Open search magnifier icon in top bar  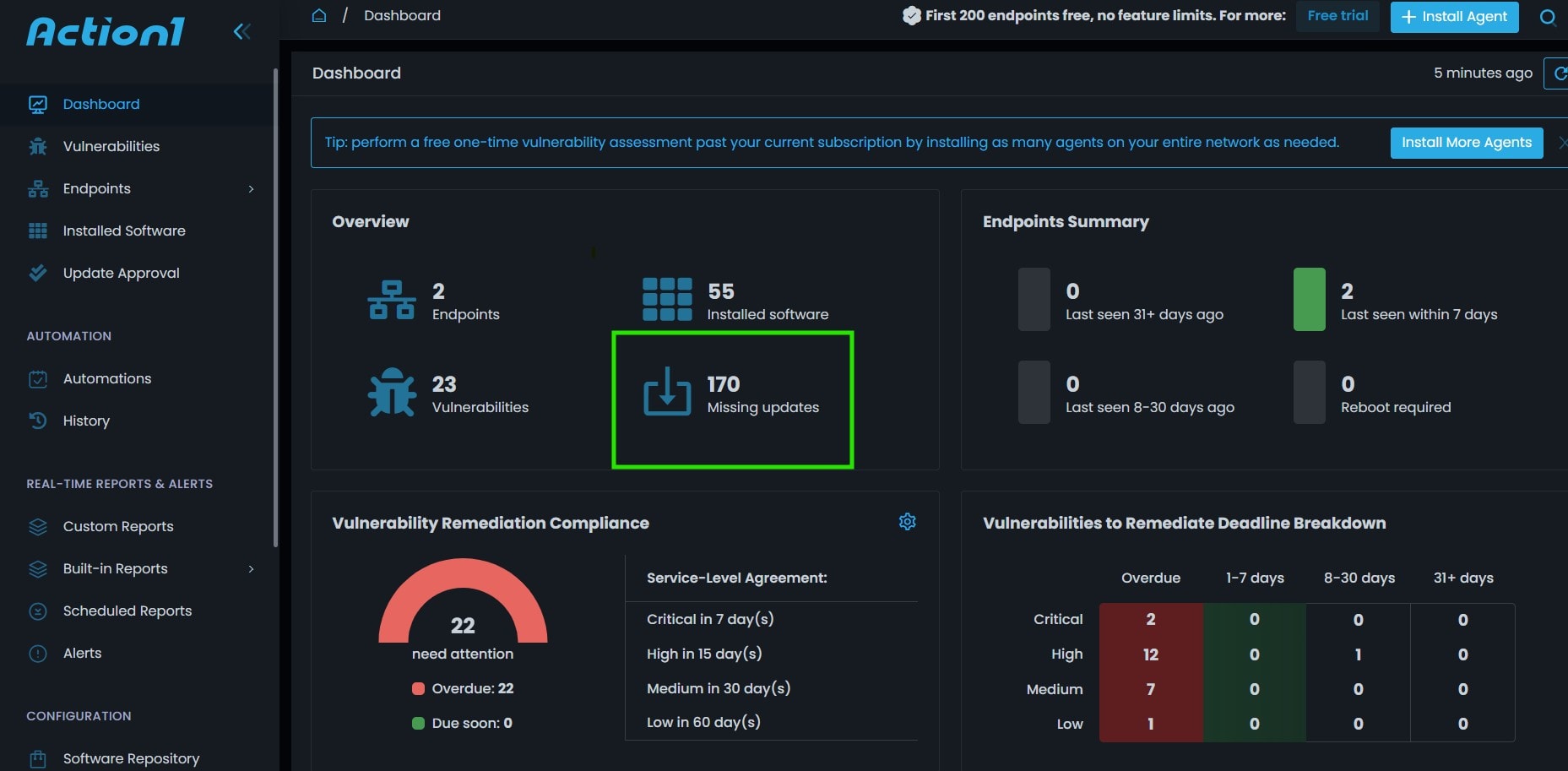coord(1547,17)
